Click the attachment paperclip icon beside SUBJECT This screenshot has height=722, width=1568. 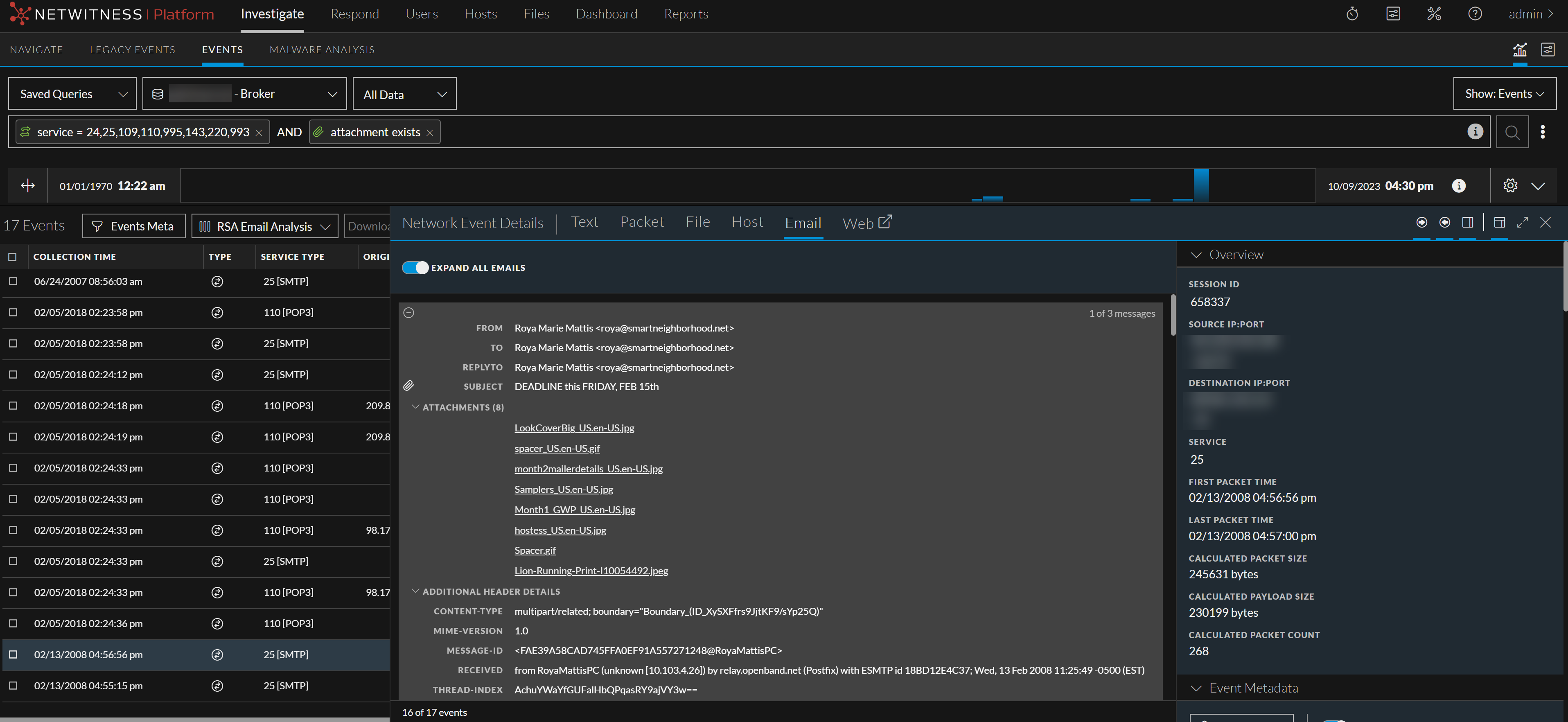tap(408, 385)
